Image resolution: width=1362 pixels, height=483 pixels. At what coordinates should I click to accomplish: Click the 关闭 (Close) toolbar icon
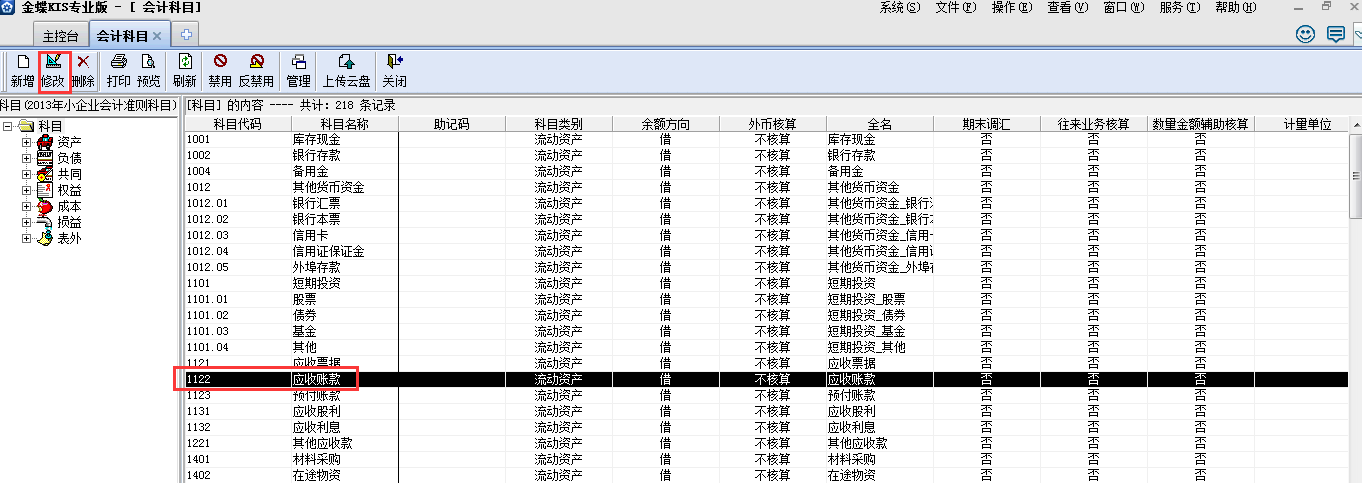click(394, 70)
